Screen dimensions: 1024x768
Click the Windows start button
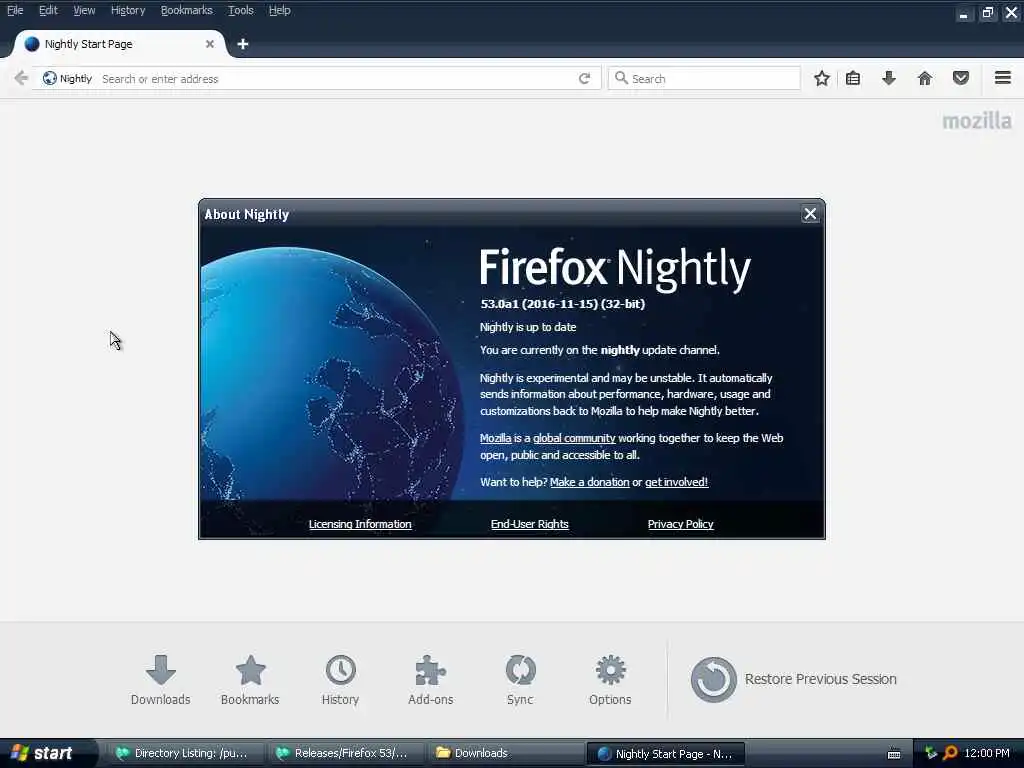pyautogui.click(x=48, y=753)
